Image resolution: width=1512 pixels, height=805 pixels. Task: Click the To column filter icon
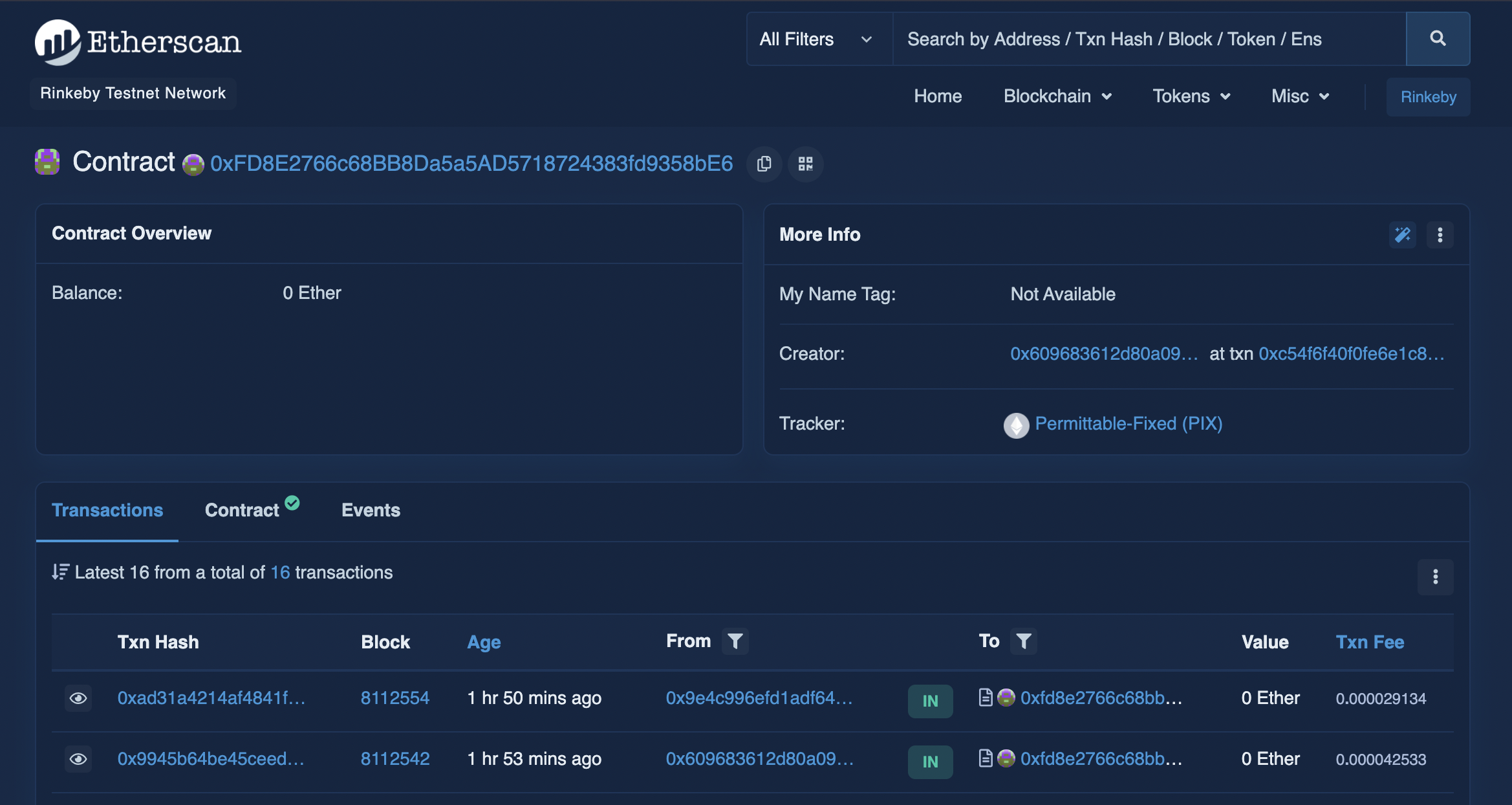1023,641
